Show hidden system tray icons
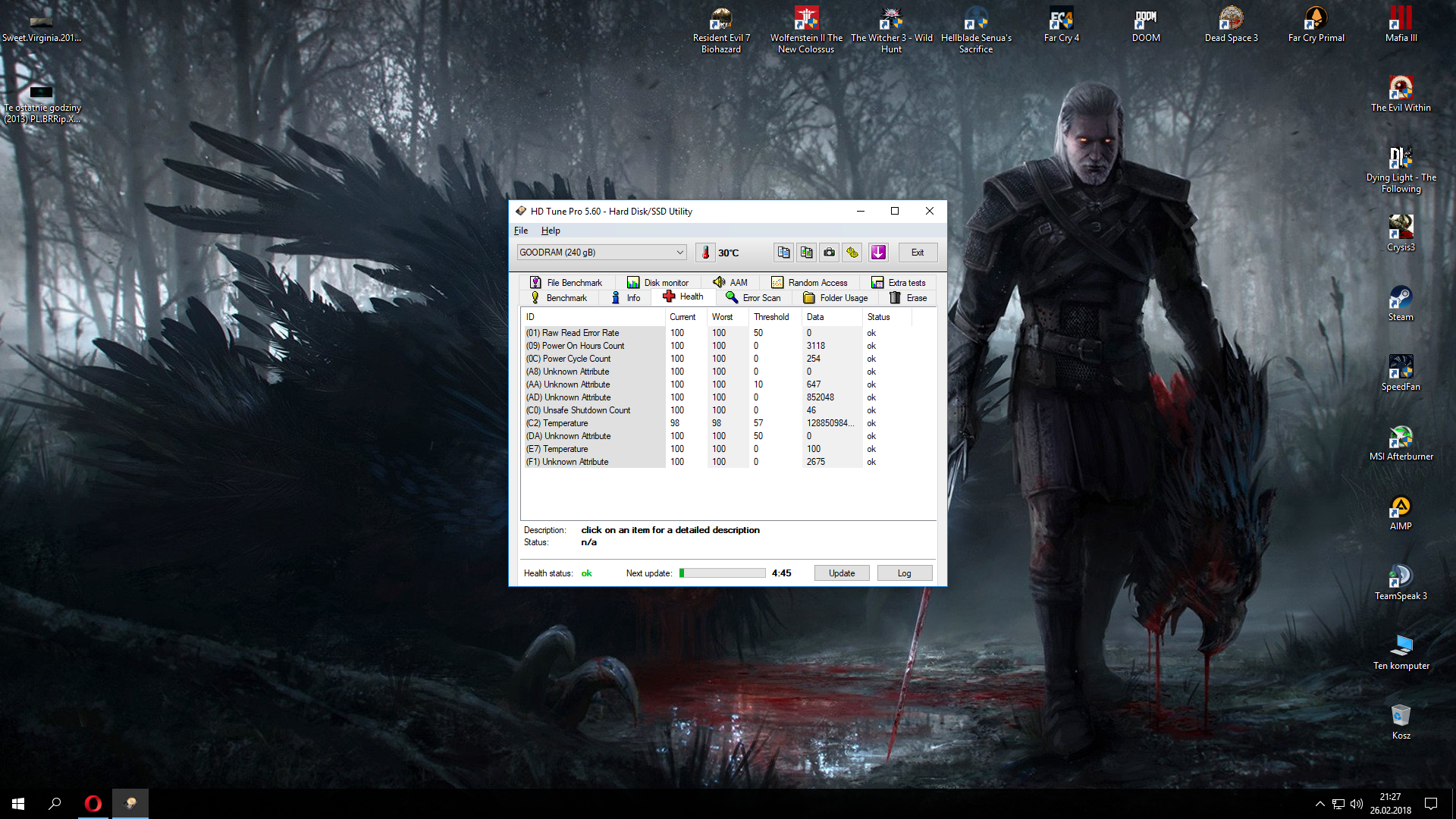Image resolution: width=1456 pixels, height=819 pixels. [1319, 804]
